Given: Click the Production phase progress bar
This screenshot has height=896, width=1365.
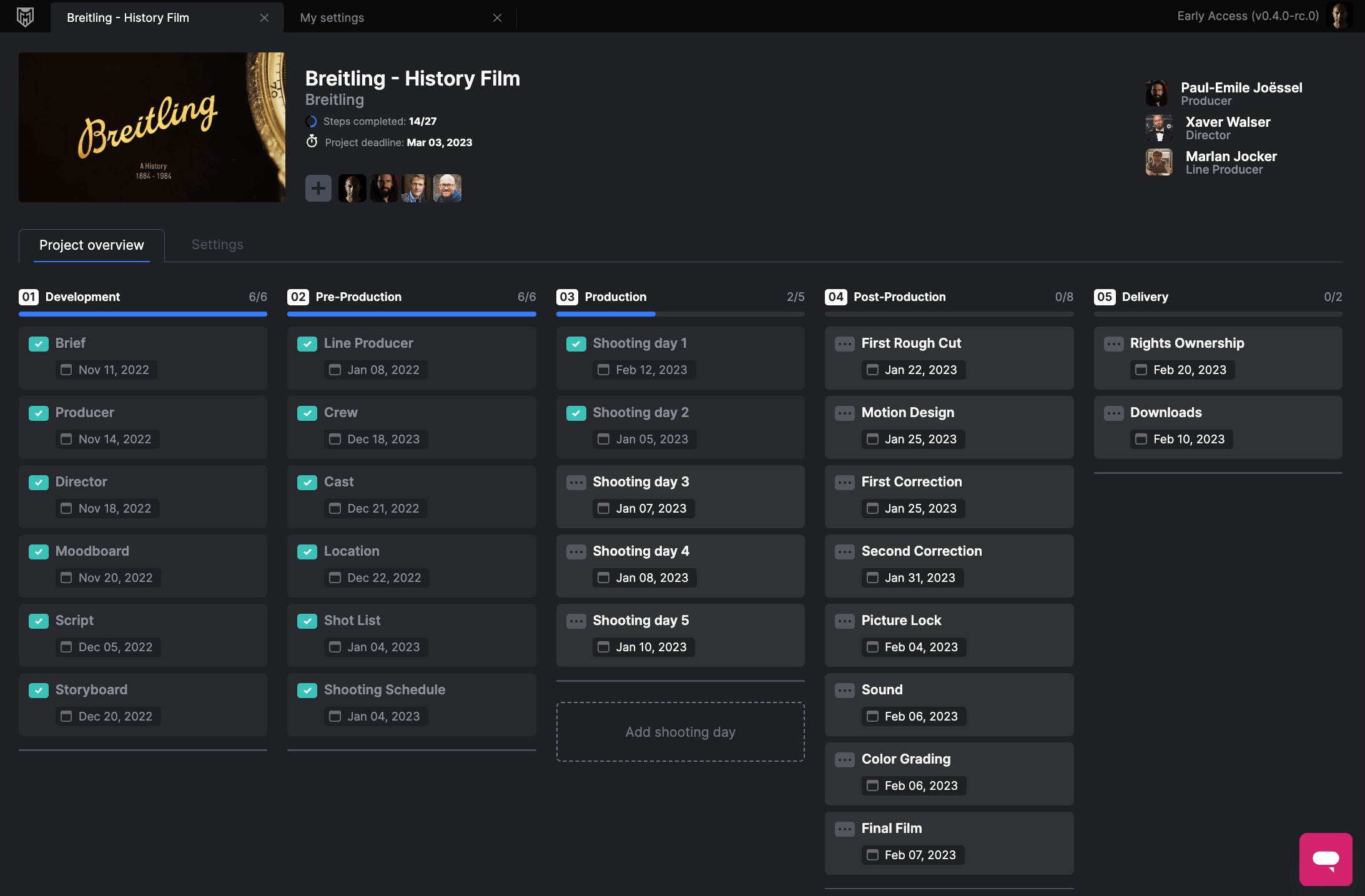Looking at the screenshot, I should pos(681,314).
